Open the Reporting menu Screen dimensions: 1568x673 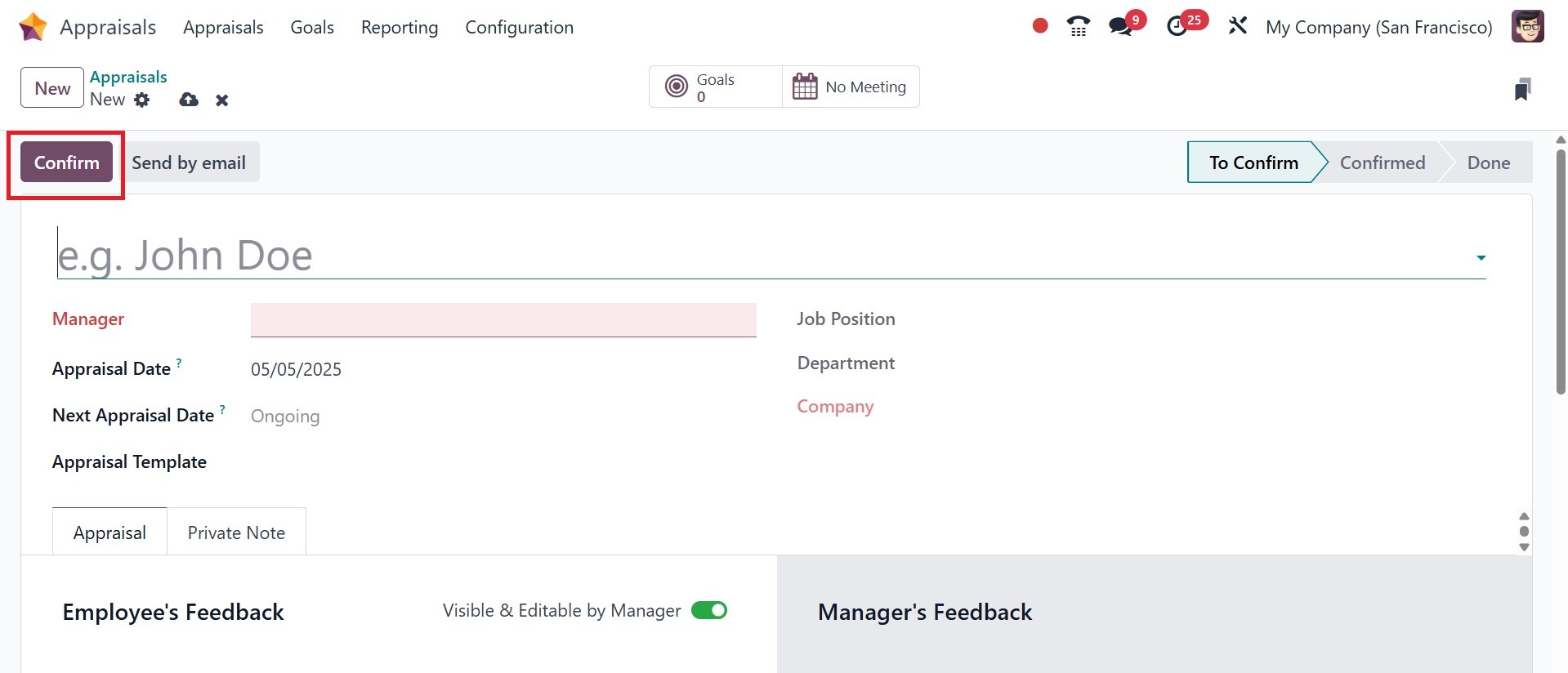400,27
